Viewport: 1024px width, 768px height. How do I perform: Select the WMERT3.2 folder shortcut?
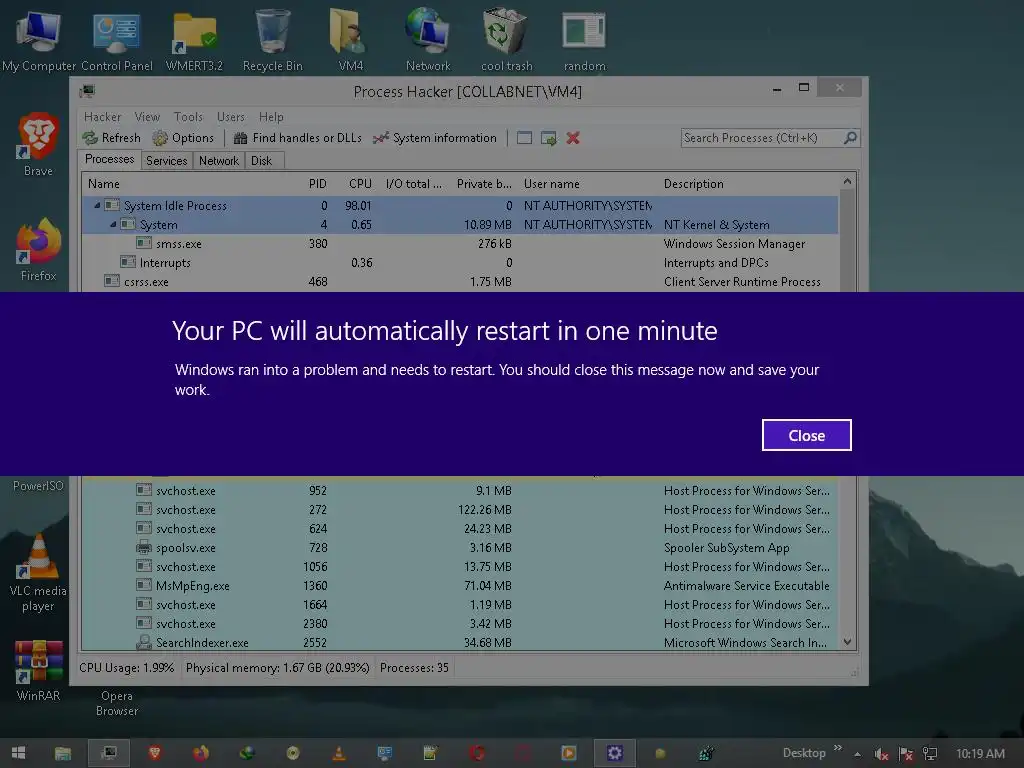[195, 40]
